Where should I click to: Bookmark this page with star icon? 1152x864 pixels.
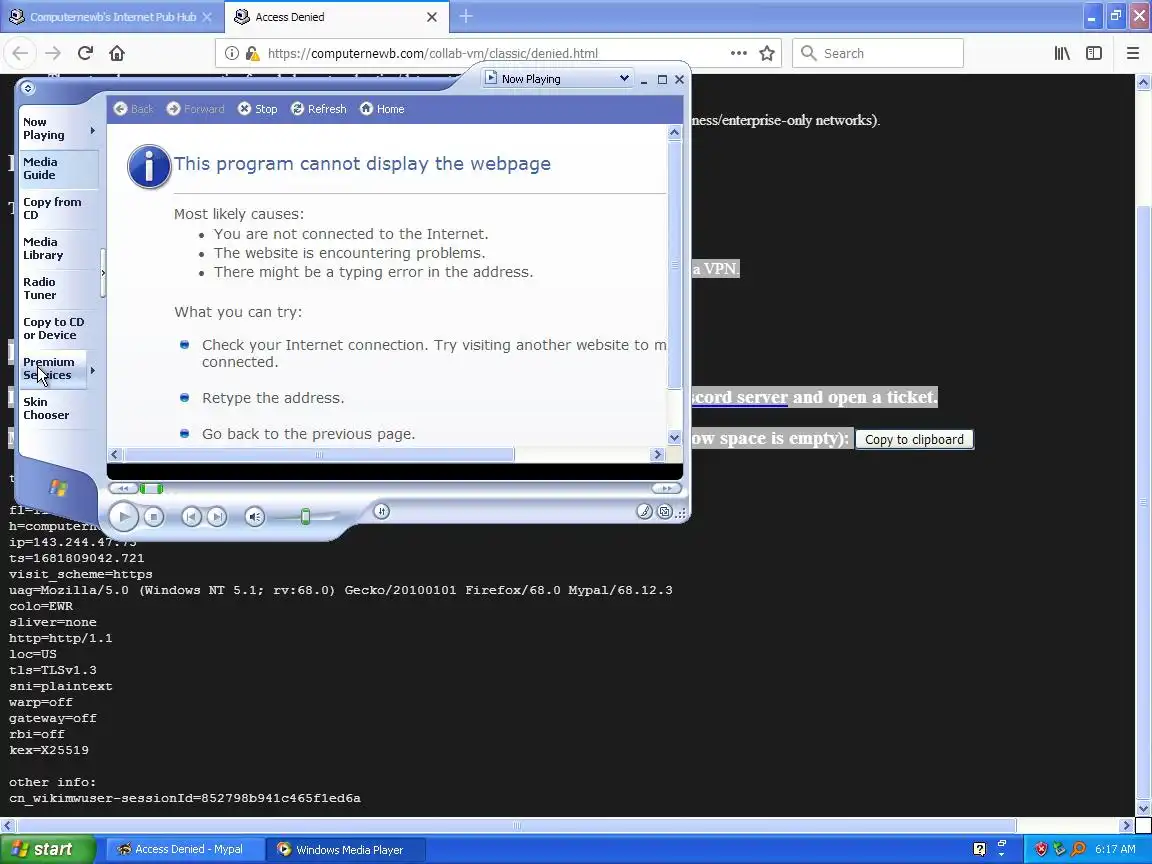point(767,53)
